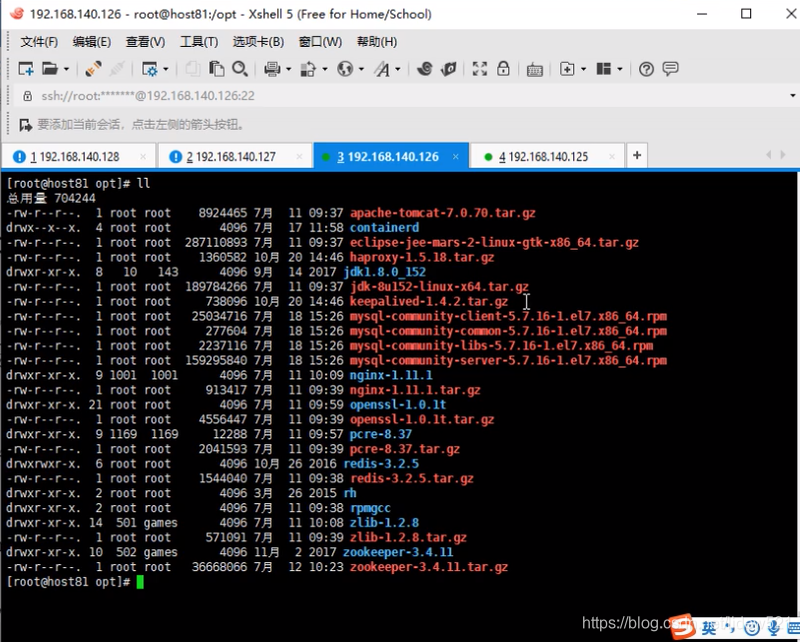Open the 查看(V) menu

[145, 42]
